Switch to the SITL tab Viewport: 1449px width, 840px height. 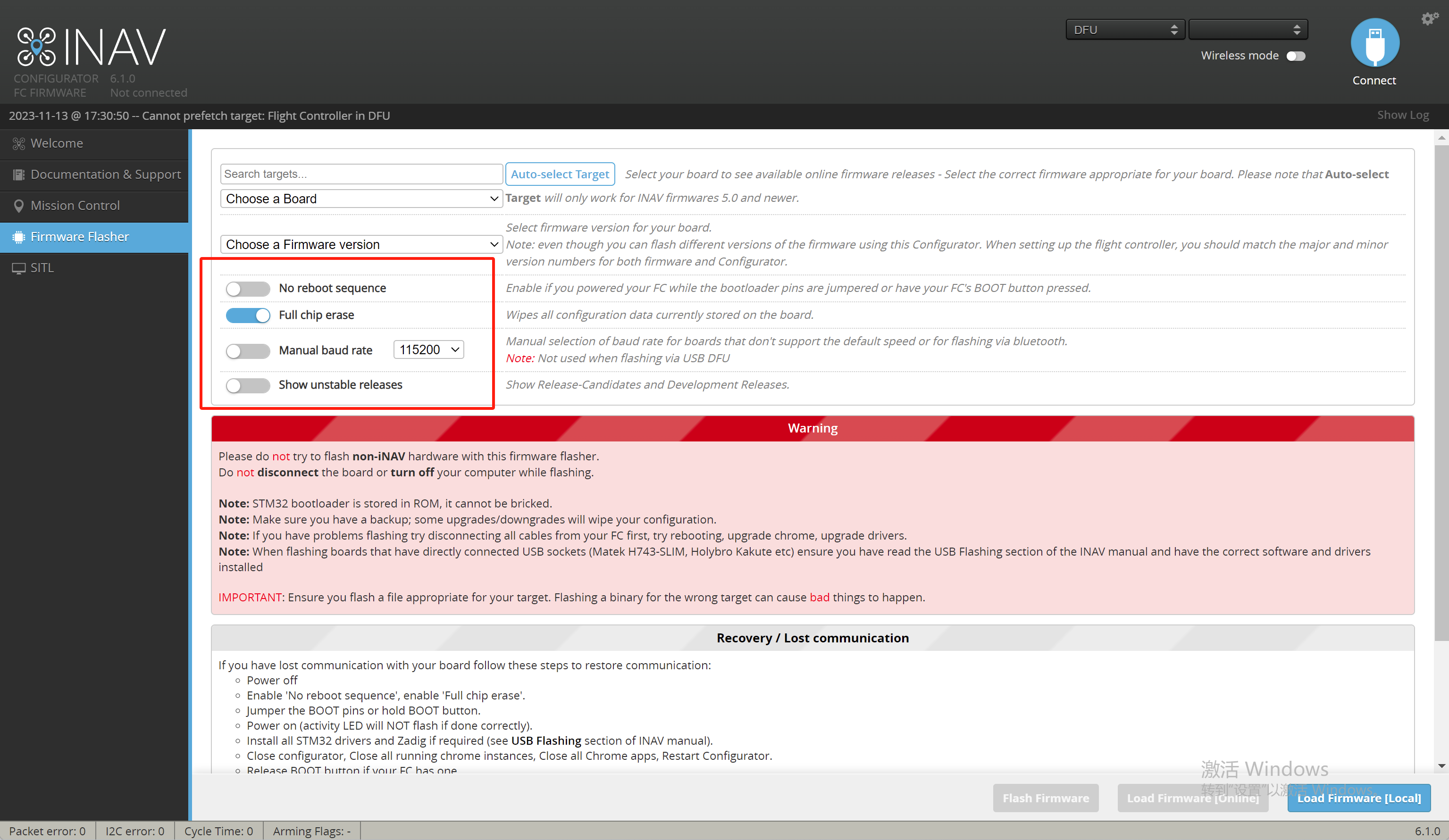click(x=94, y=268)
